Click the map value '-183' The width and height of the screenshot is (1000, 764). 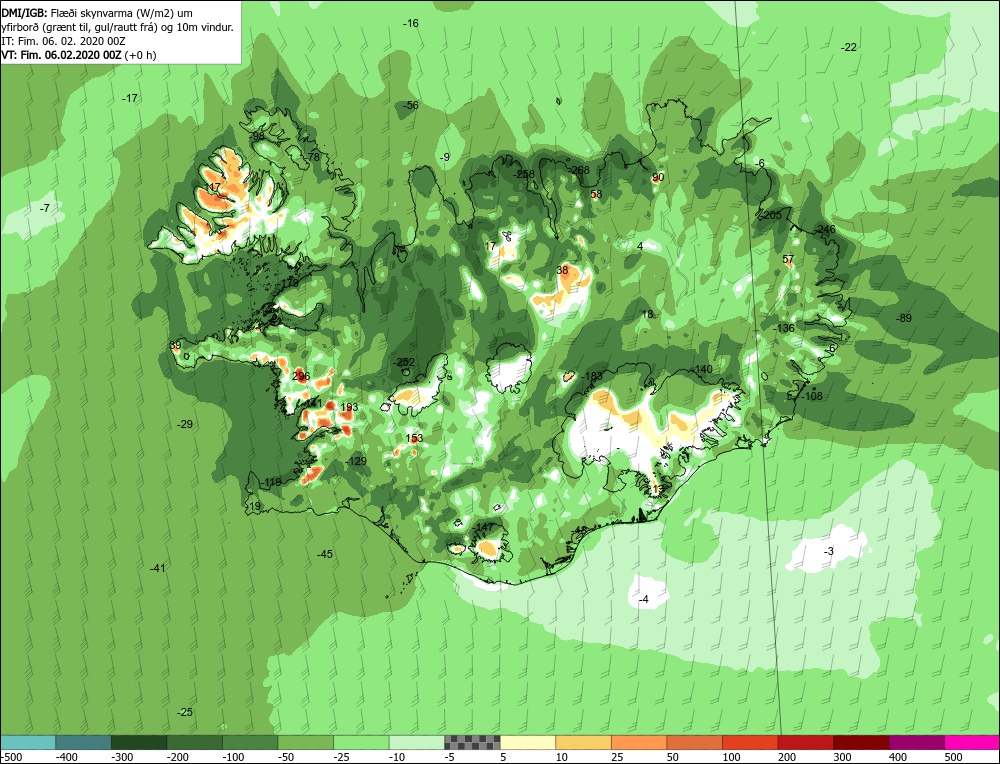pos(592,376)
